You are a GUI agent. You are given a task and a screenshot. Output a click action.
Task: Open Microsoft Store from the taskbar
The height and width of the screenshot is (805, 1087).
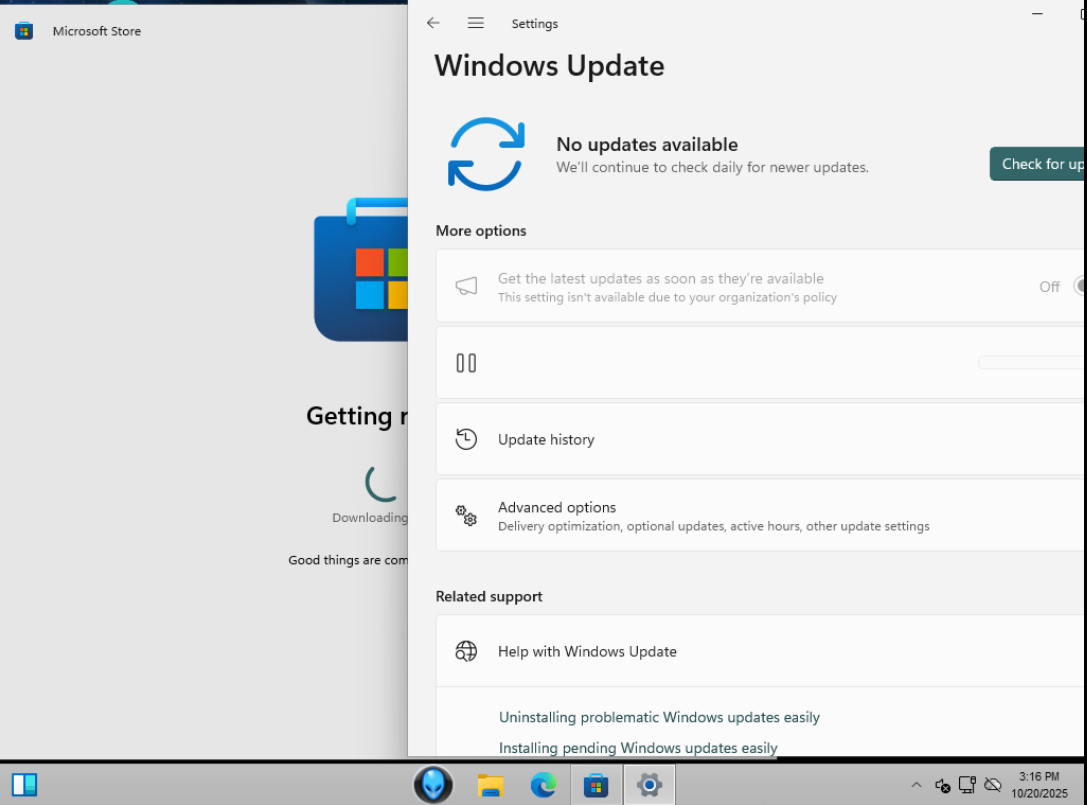click(x=596, y=785)
